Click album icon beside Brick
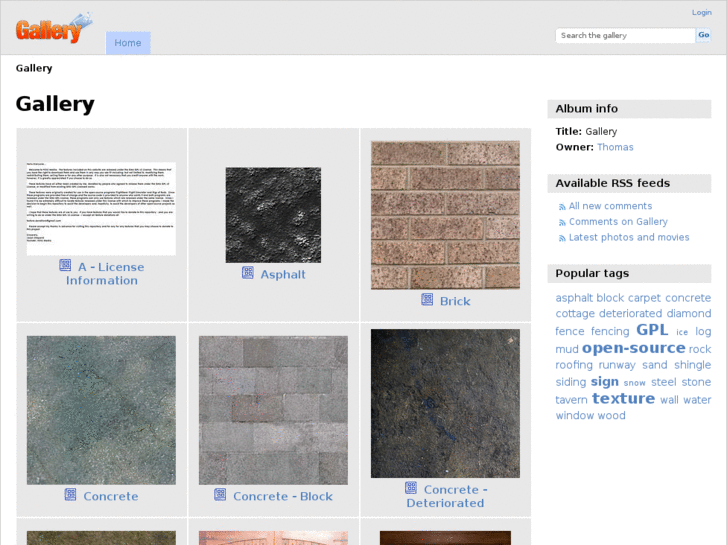The width and height of the screenshot is (727, 545). (427, 300)
